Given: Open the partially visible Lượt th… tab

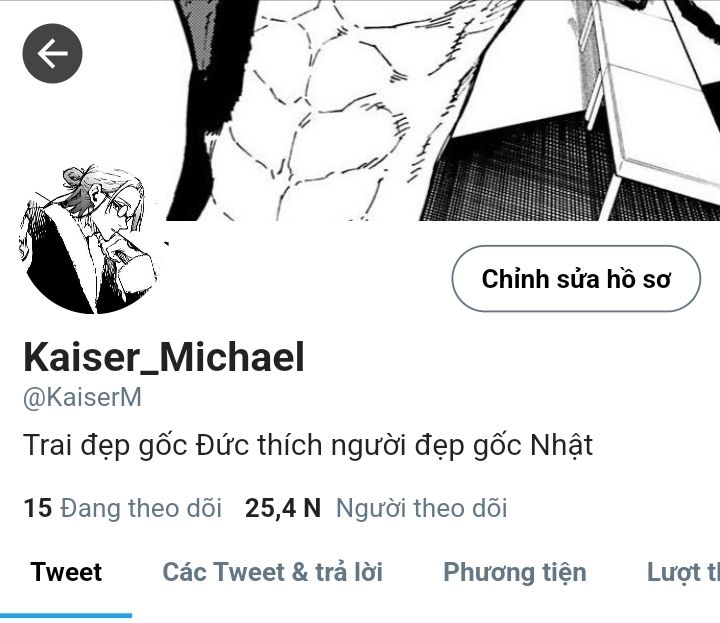Looking at the screenshot, I should pyautogui.click(x=683, y=573).
